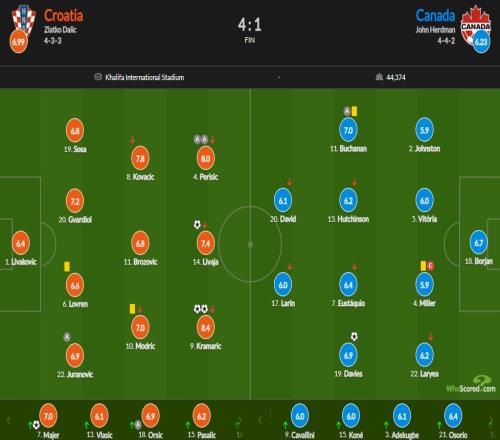This screenshot has width=500, height=440.
Task: Click Livaja's goal ball icon
Action: click(x=197, y=224)
